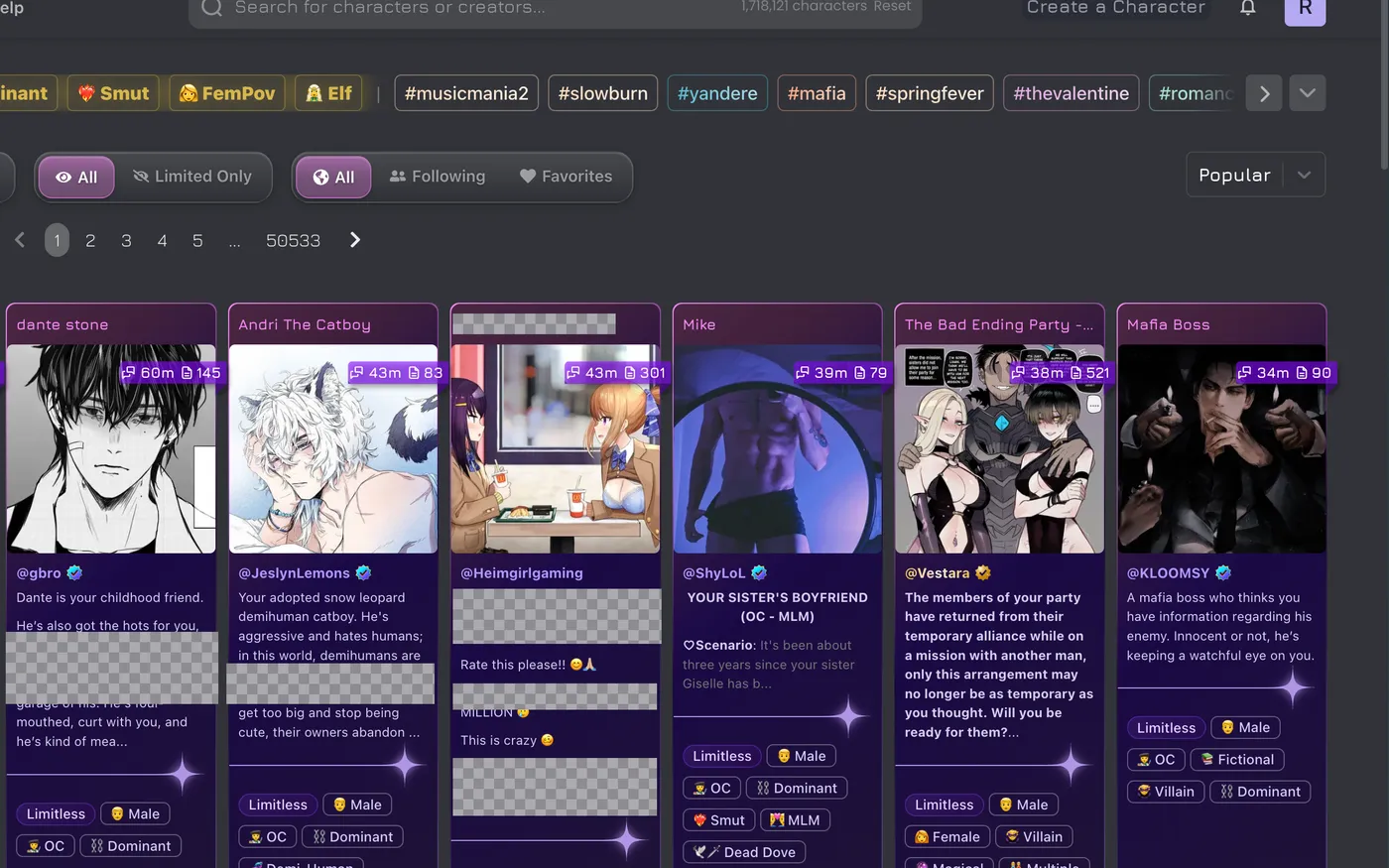Image resolution: width=1389 pixels, height=868 pixels.
Task: Go to page 5
Action: coord(197,240)
